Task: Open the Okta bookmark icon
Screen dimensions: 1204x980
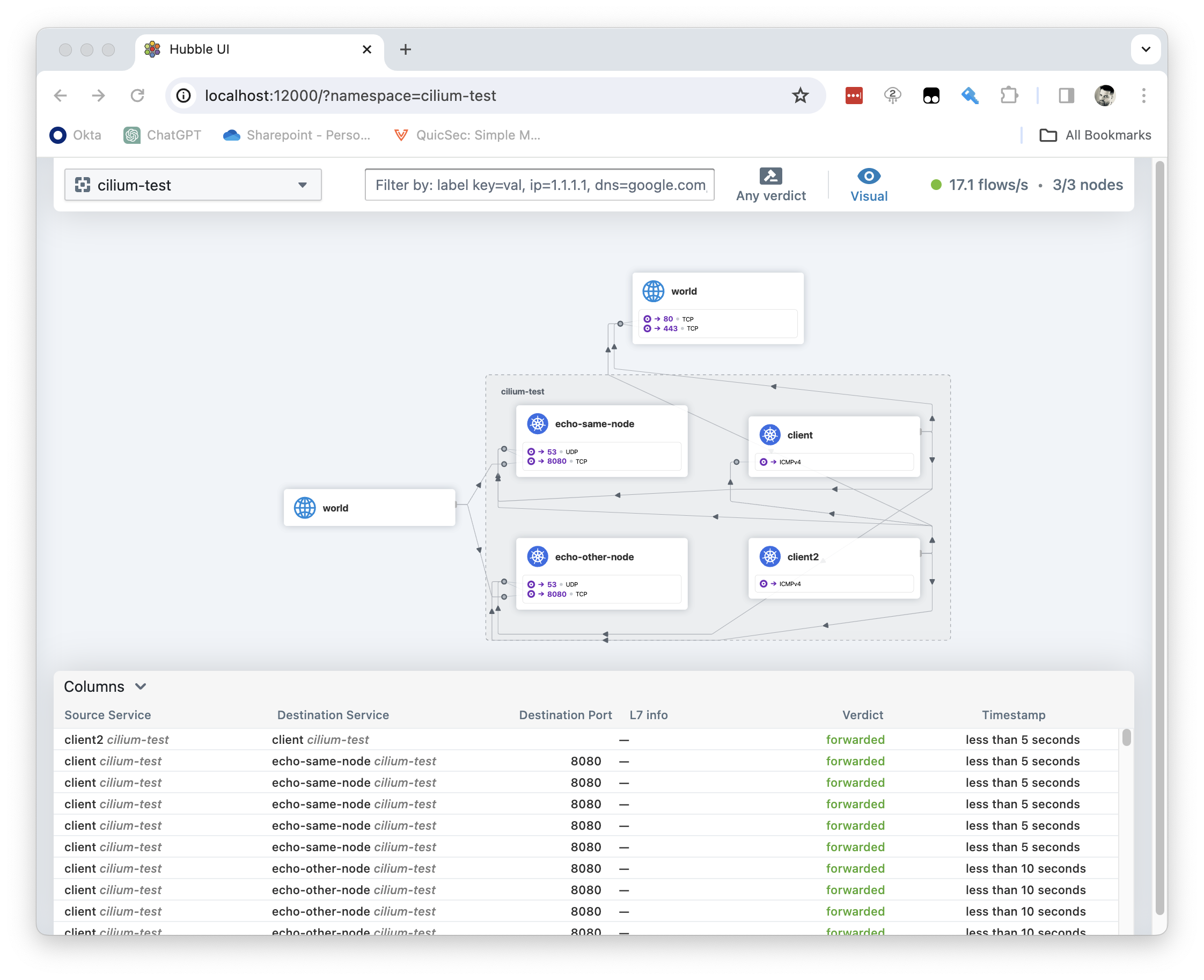Action: click(x=58, y=135)
